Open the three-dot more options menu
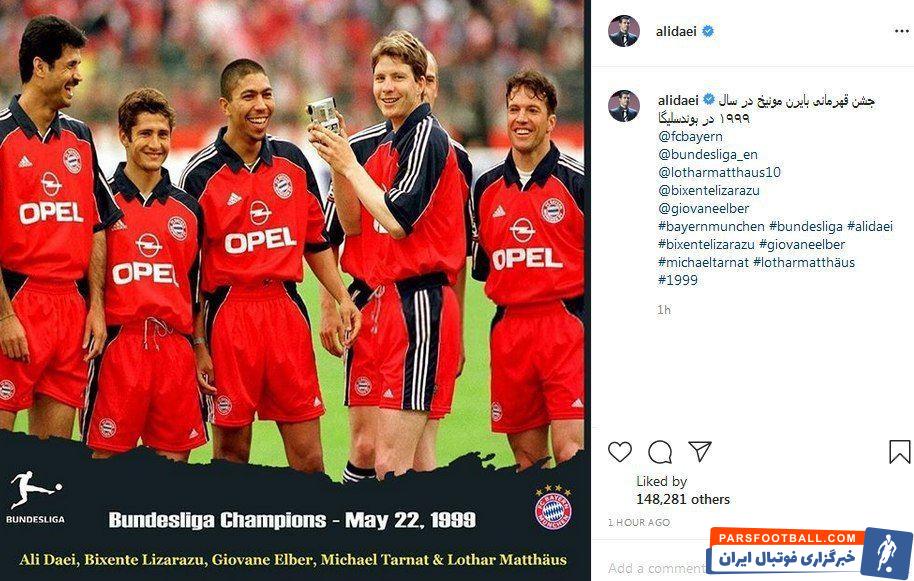The height and width of the screenshot is (581, 914). click(x=902, y=31)
